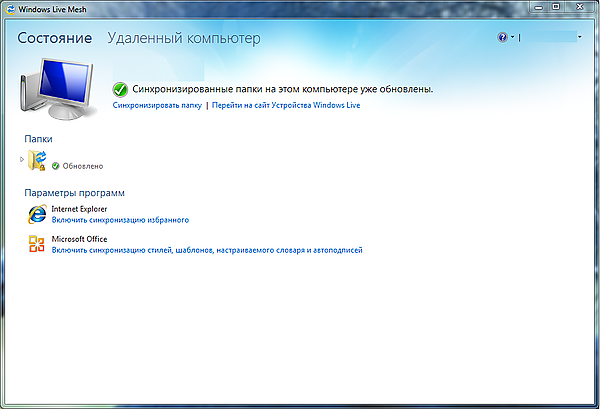The height and width of the screenshot is (409, 600).
Task: Click the purple help question mark icon
Action: coord(502,37)
